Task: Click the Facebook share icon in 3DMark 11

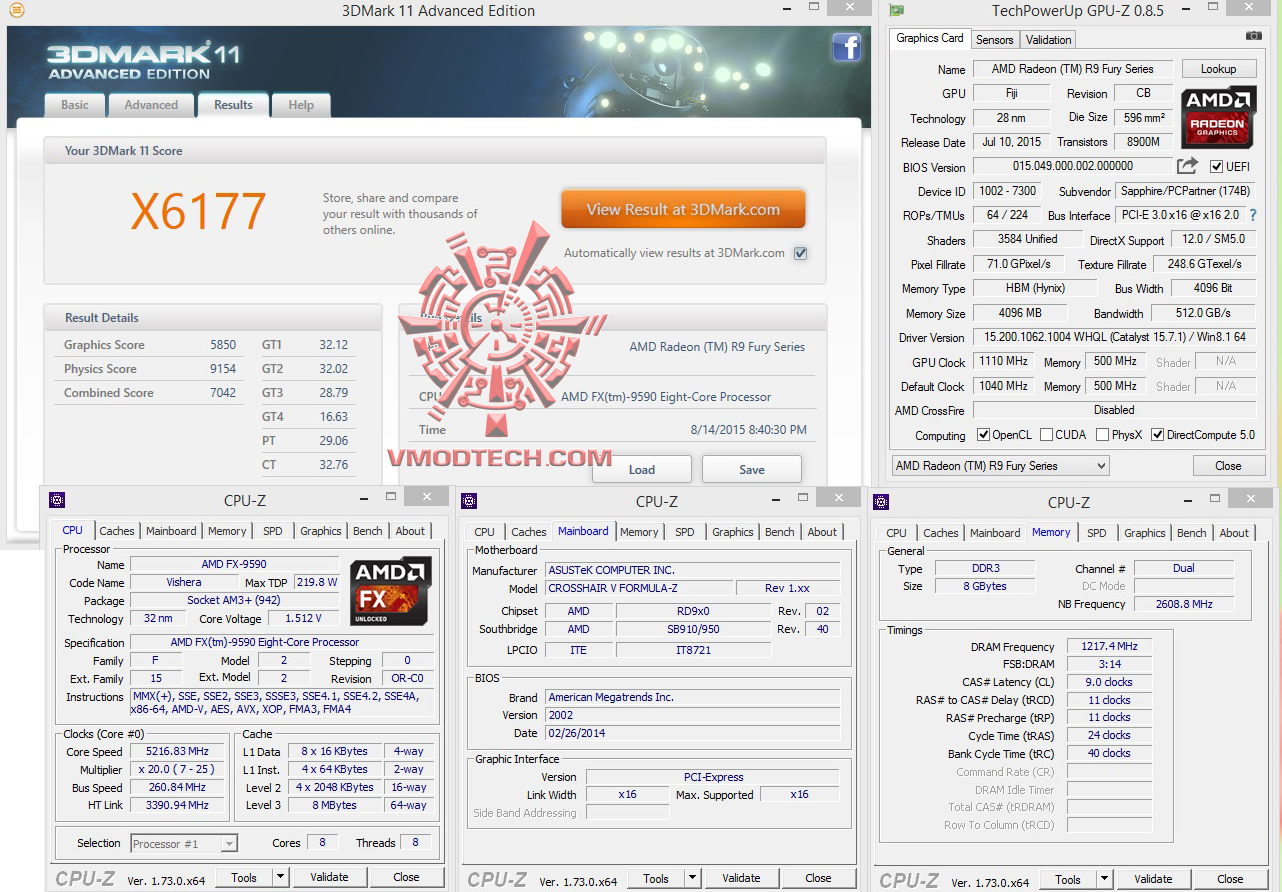Action: (847, 47)
